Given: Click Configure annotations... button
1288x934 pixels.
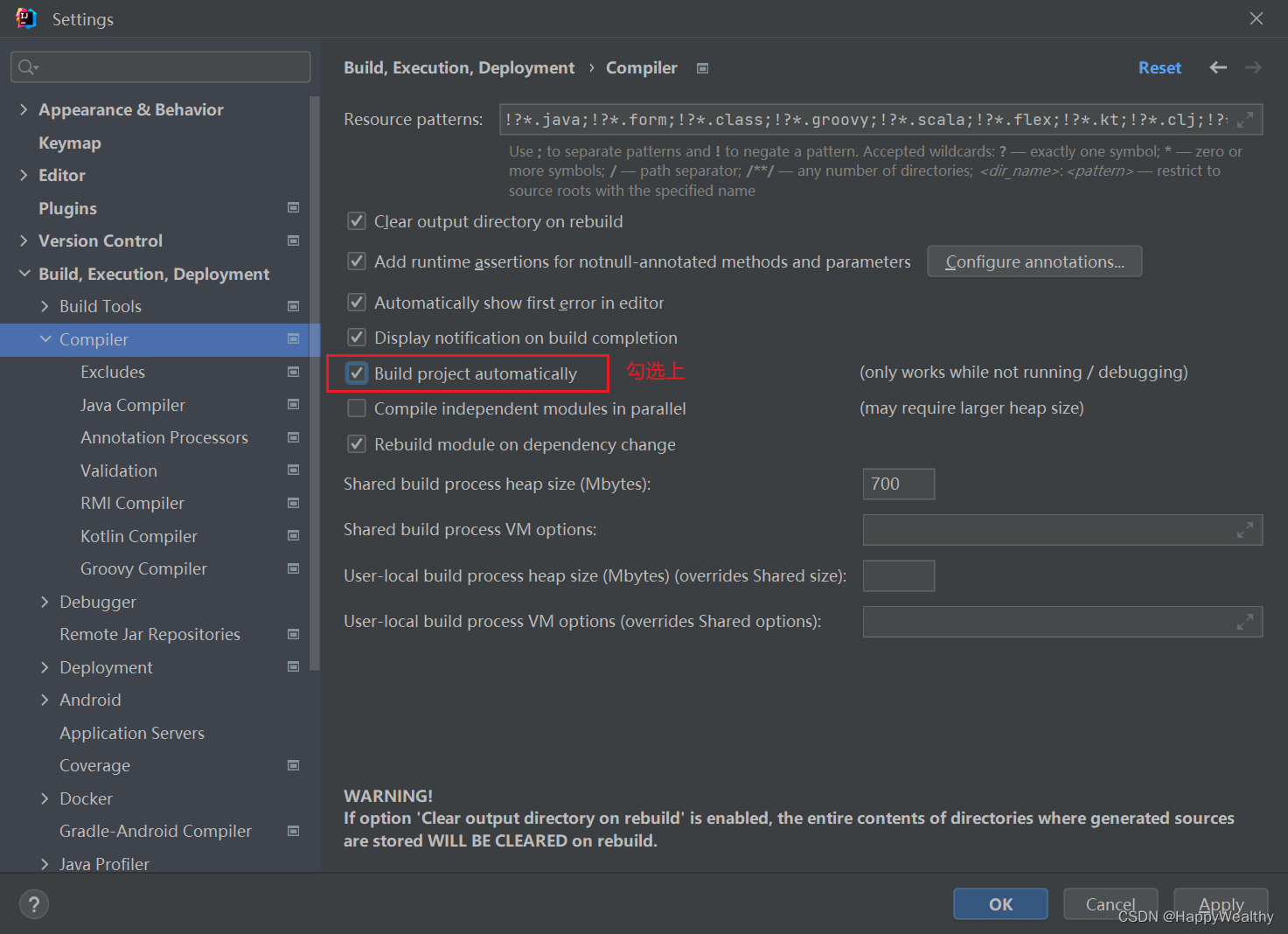Looking at the screenshot, I should click(x=1034, y=261).
